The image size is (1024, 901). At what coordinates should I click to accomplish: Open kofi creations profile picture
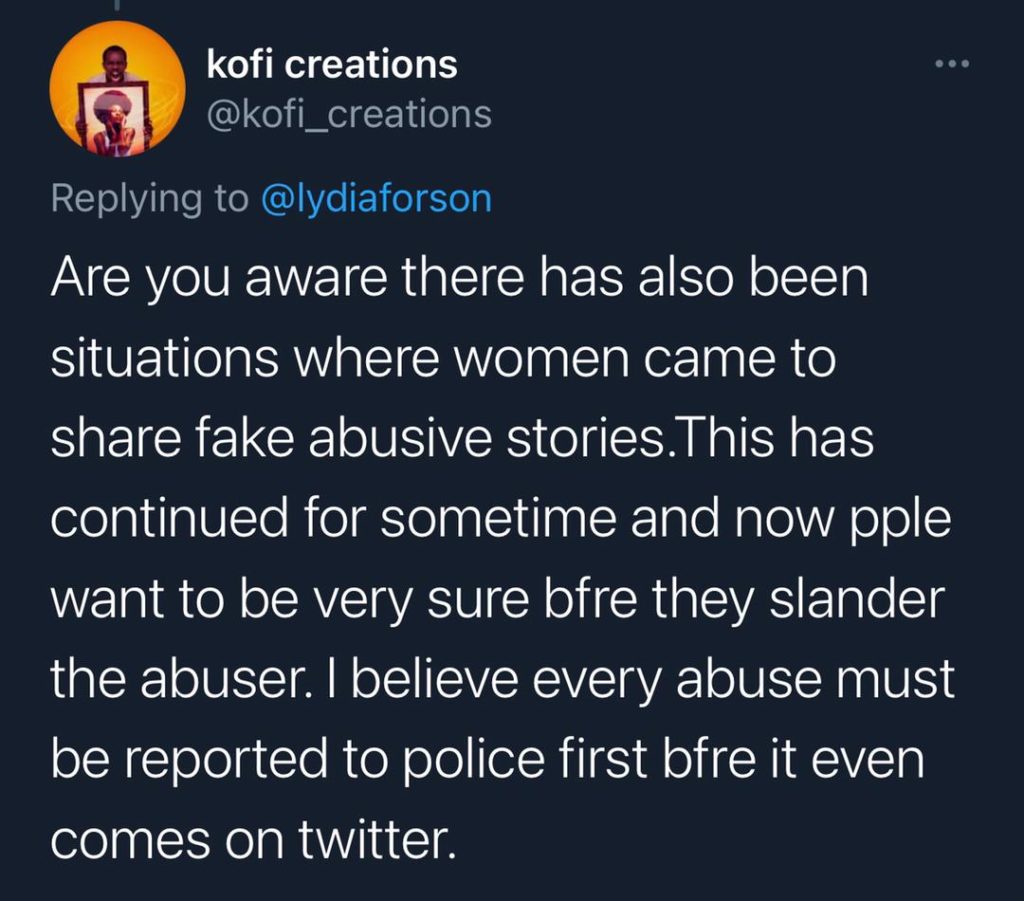coord(118,88)
